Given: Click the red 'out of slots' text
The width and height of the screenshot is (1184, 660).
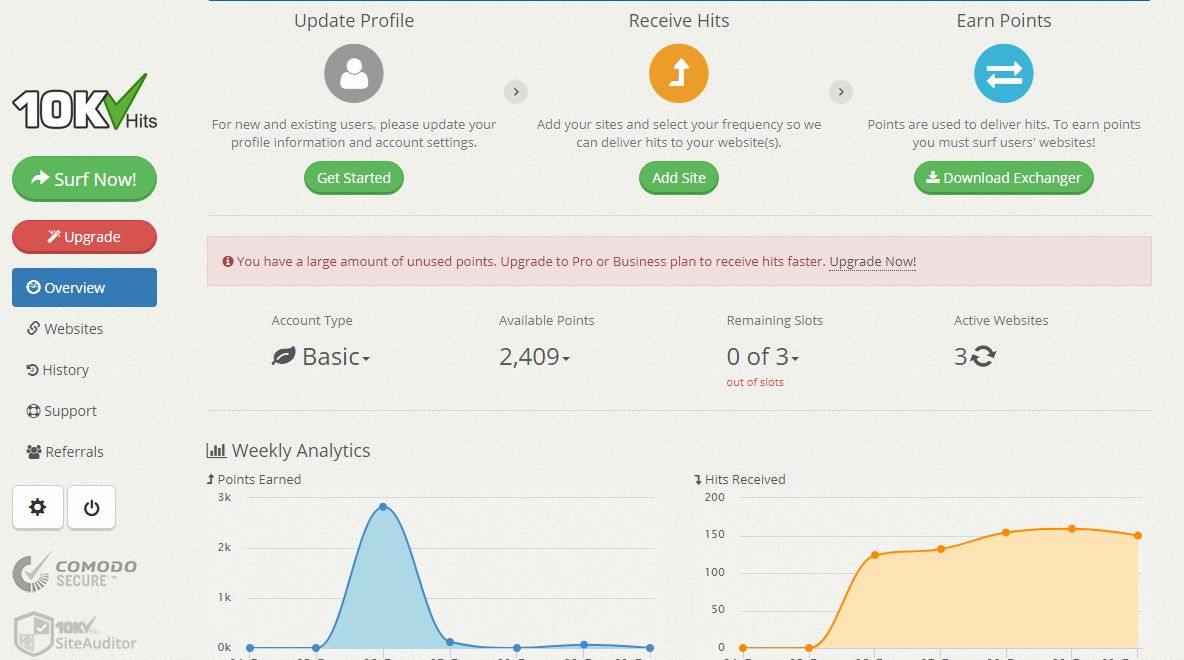Looking at the screenshot, I should click(755, 382).
